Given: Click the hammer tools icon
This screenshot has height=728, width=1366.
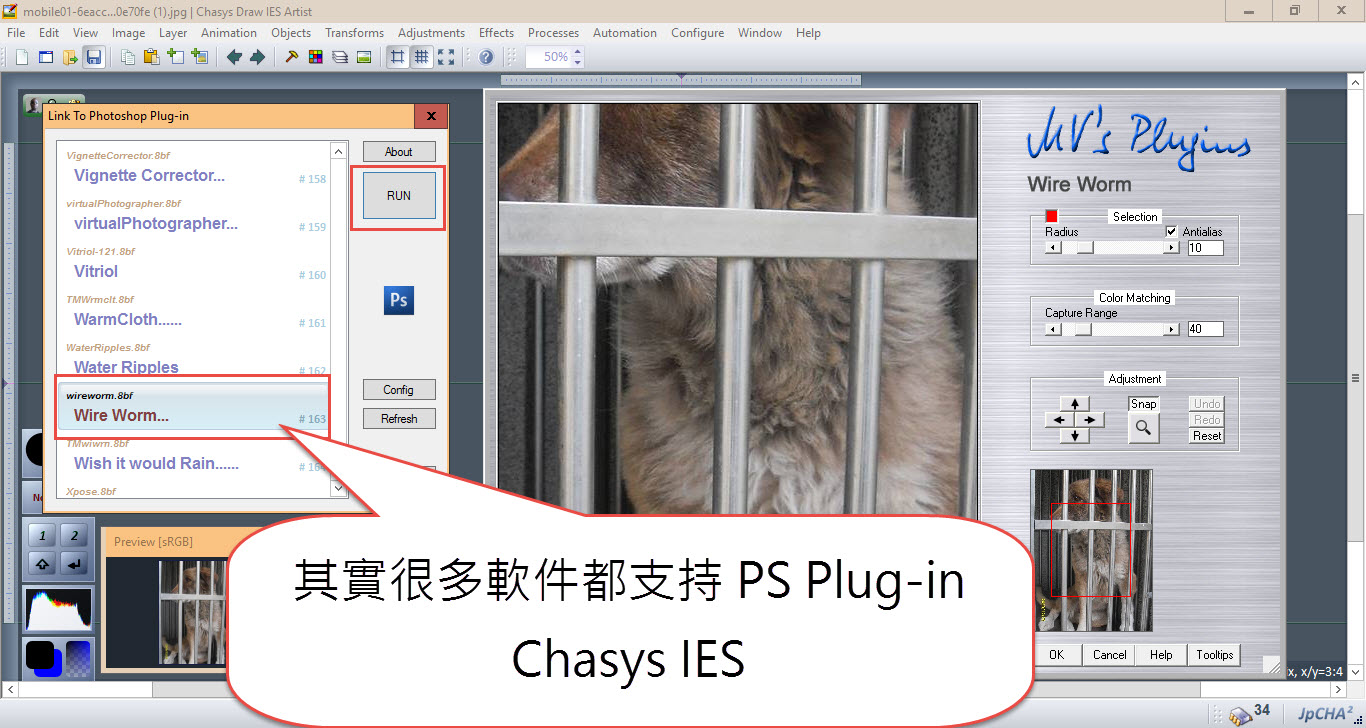Looking at the screenshot, I should pos(292,57).
